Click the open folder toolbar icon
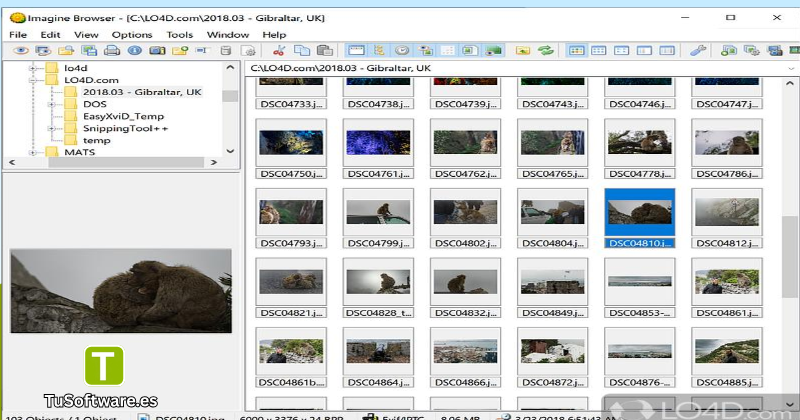The image size is (800, 420). pyautogui.click(x=66, y=51)
